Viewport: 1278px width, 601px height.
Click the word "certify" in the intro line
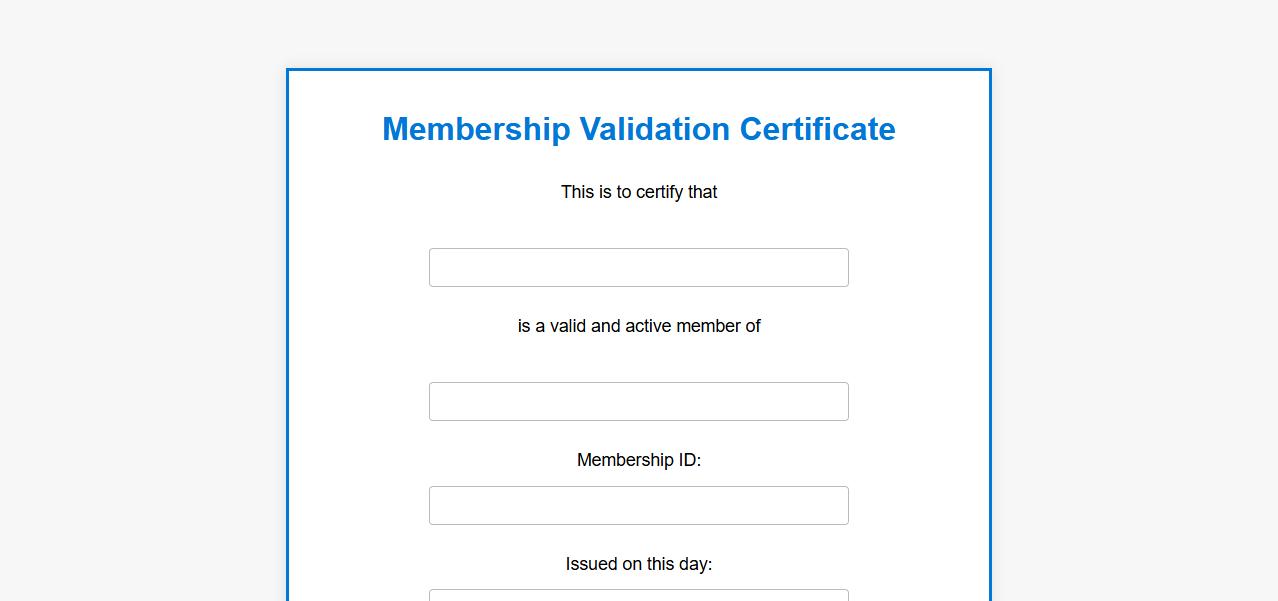pos(662,192)
